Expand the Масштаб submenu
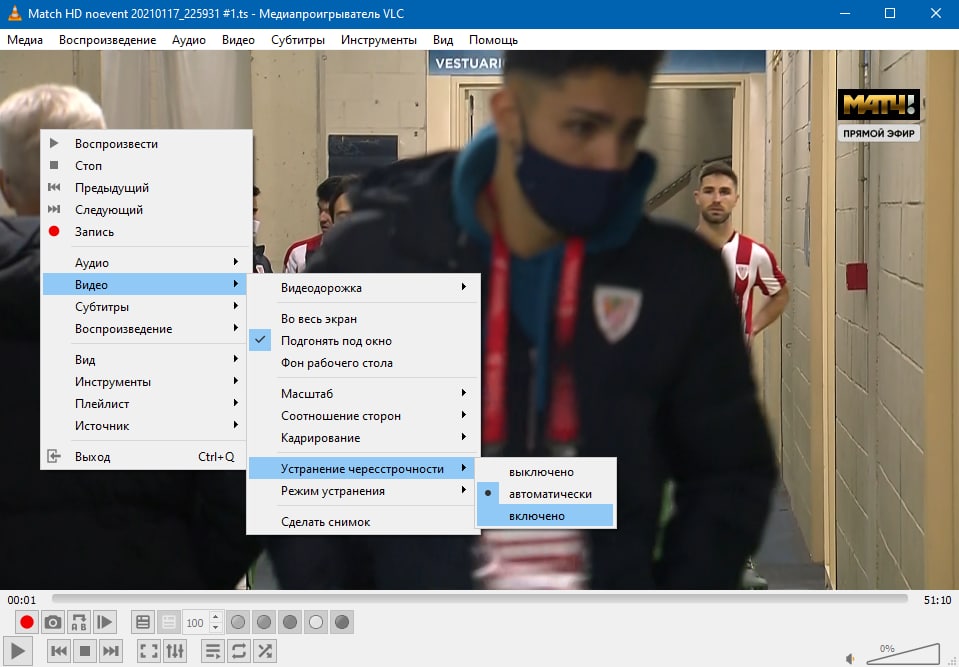 (363, 394)
